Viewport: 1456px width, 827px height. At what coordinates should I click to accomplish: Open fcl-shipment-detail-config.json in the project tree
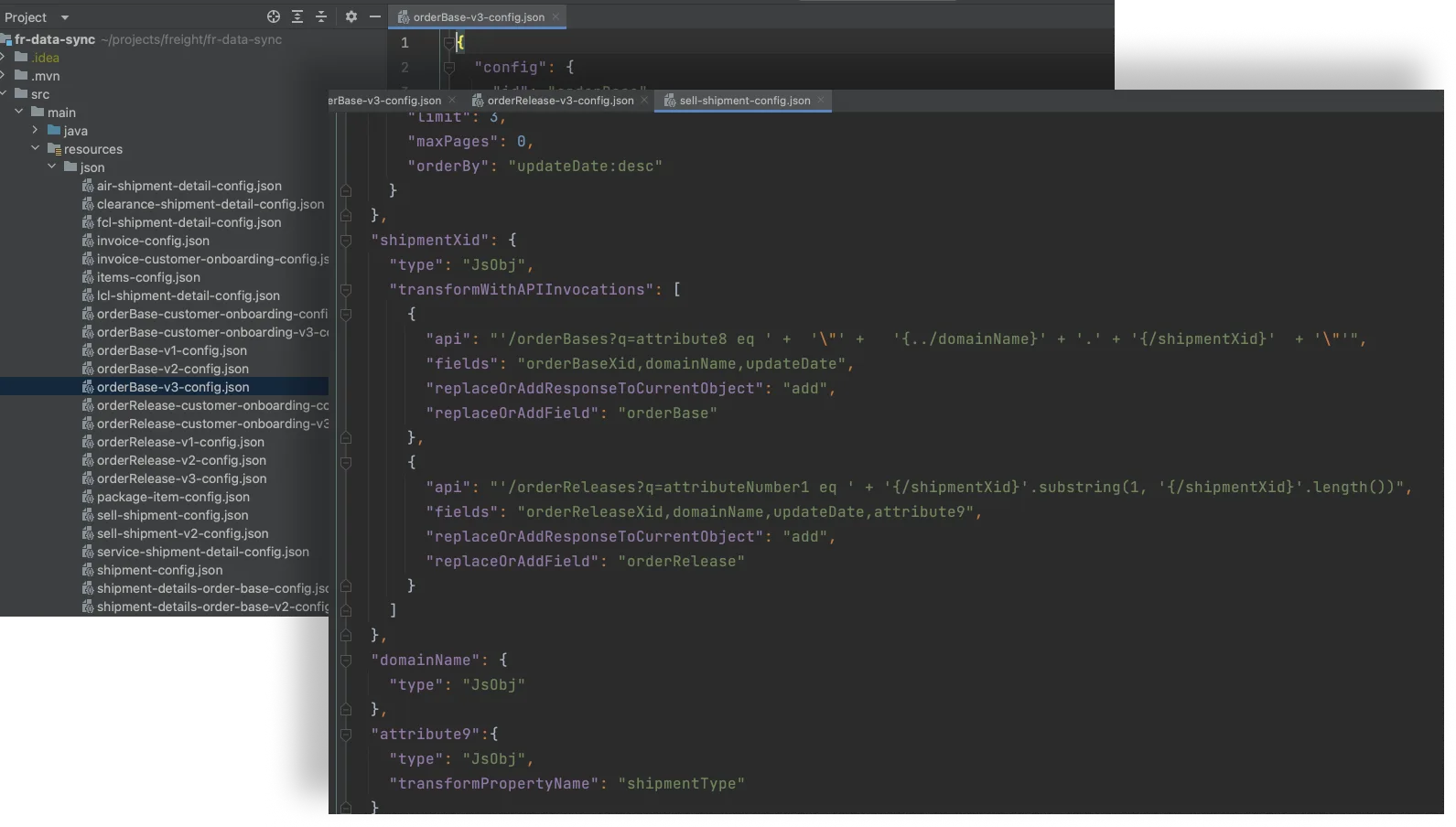[x=189, y=222]
